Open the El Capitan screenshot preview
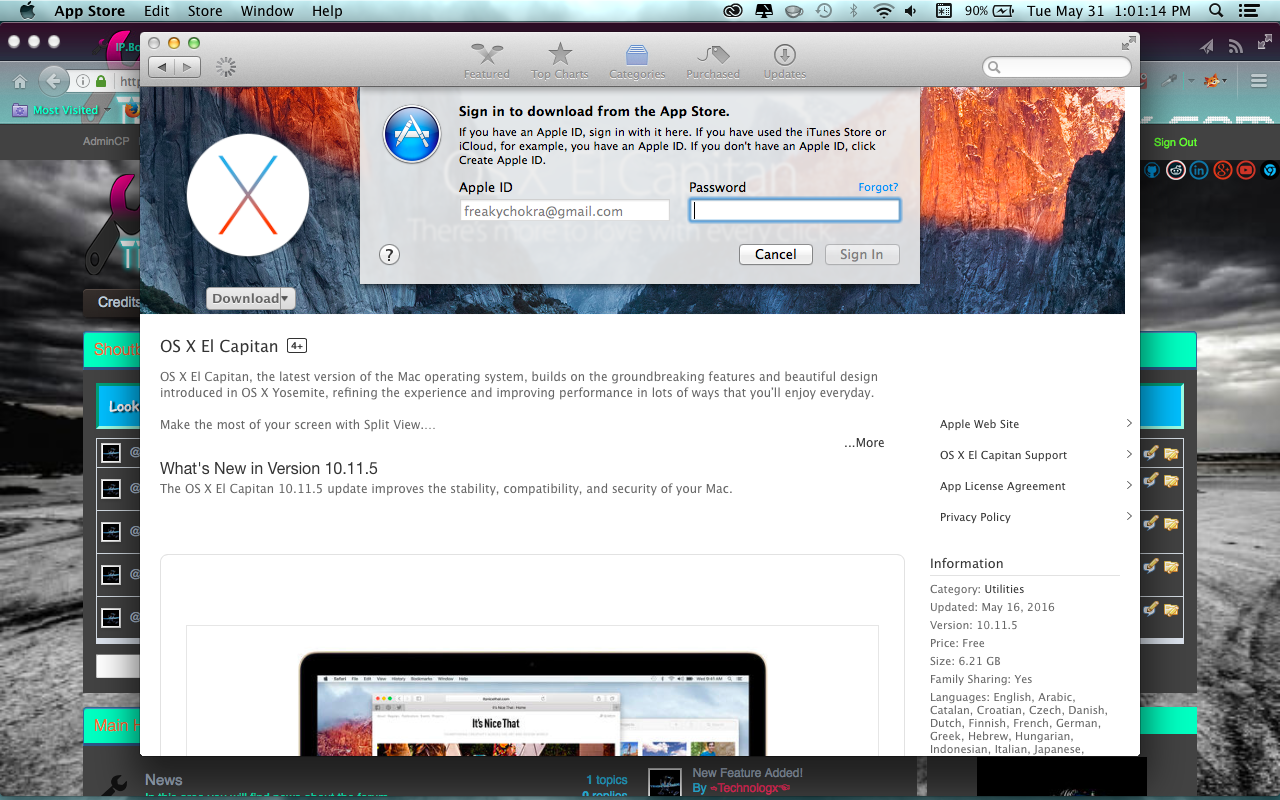The image size is (1280, 800). click(532, 690)
